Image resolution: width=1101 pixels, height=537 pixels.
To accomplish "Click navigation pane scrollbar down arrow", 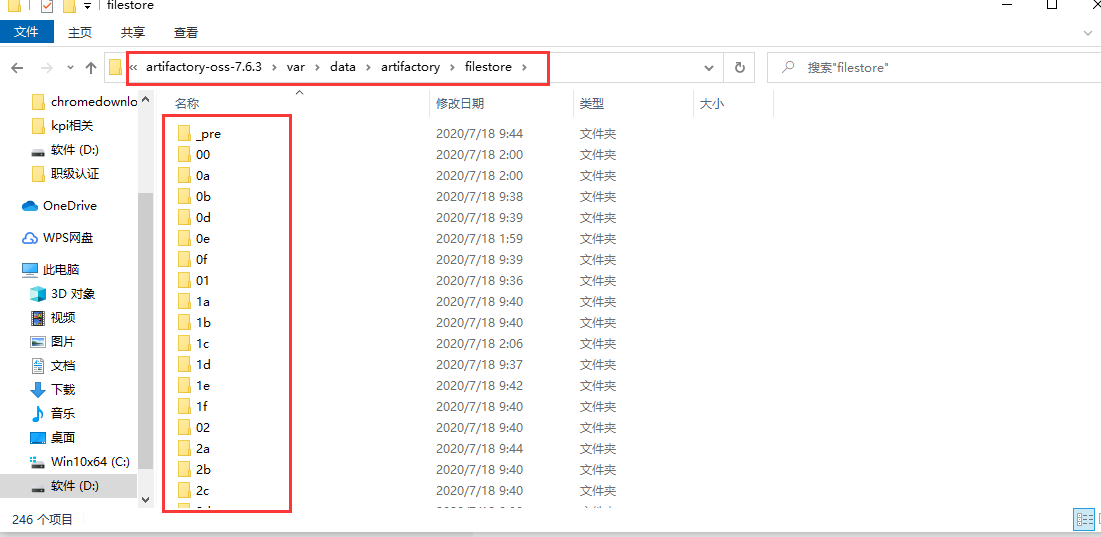I will [146, 499].
